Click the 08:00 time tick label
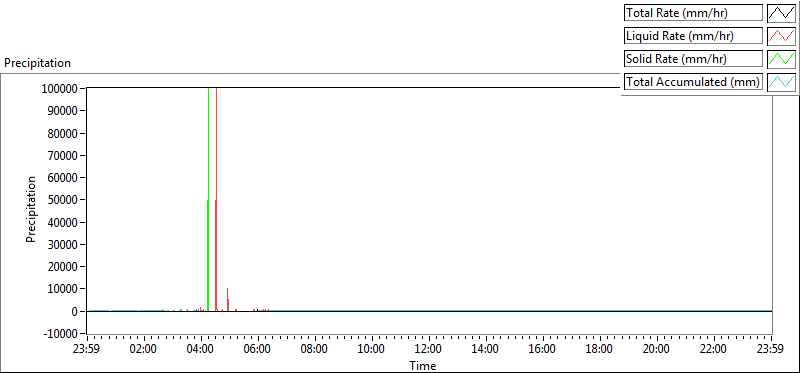 tap(315, 350)
